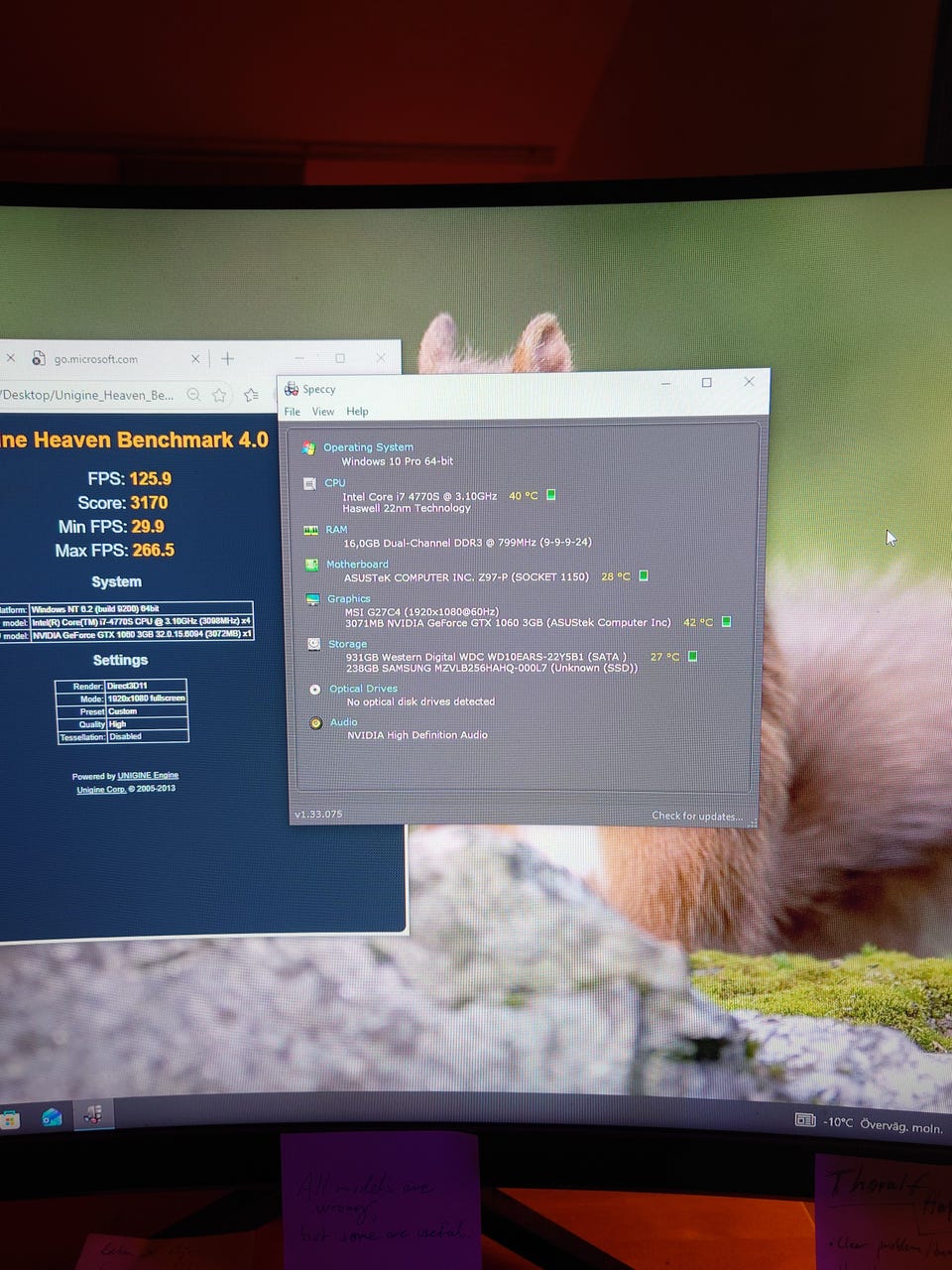The height and width of the screenshot is (1270, 952).
Task: Open a new browser tab
Action: [x=227, y=358]
